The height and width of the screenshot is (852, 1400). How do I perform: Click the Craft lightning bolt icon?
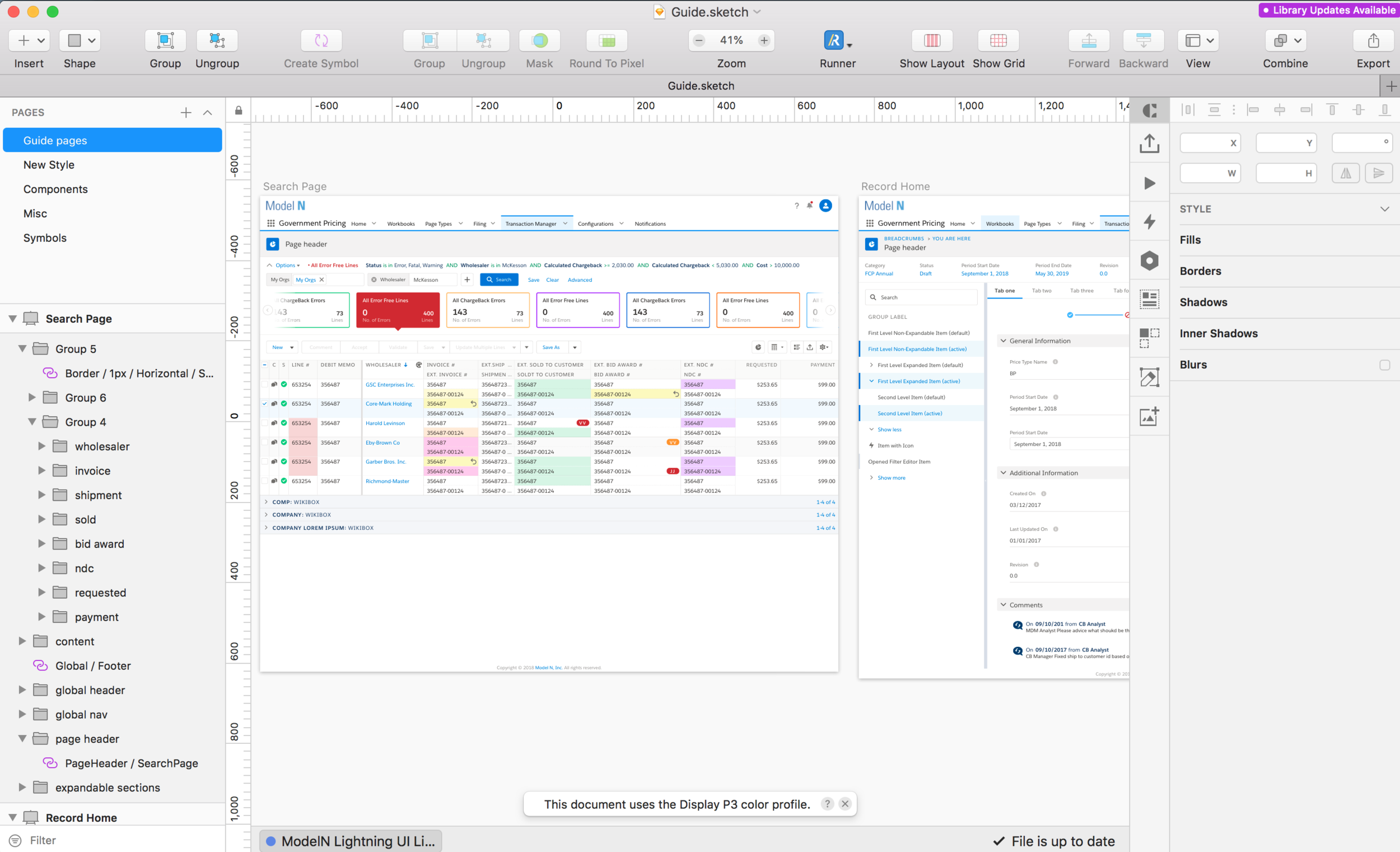point(1150,222)
